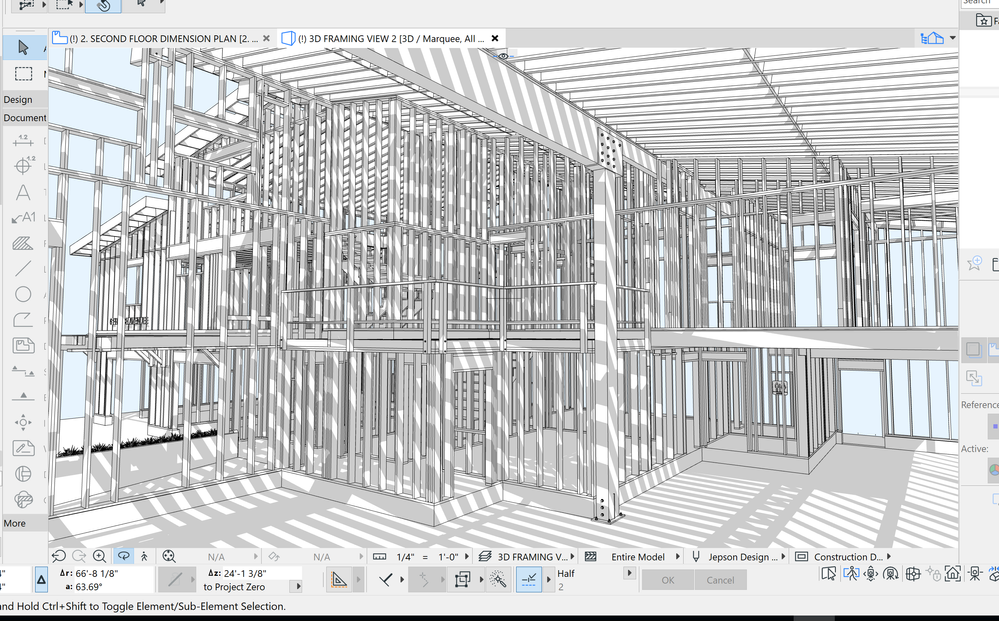999x621 pixels.
Task: Toggle the guide lines ruler button
Action: click(x=339, y=580)
